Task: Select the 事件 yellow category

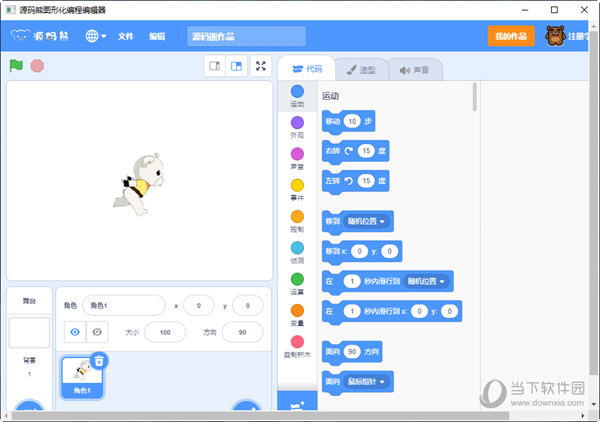Action: (x=297, y=190)
